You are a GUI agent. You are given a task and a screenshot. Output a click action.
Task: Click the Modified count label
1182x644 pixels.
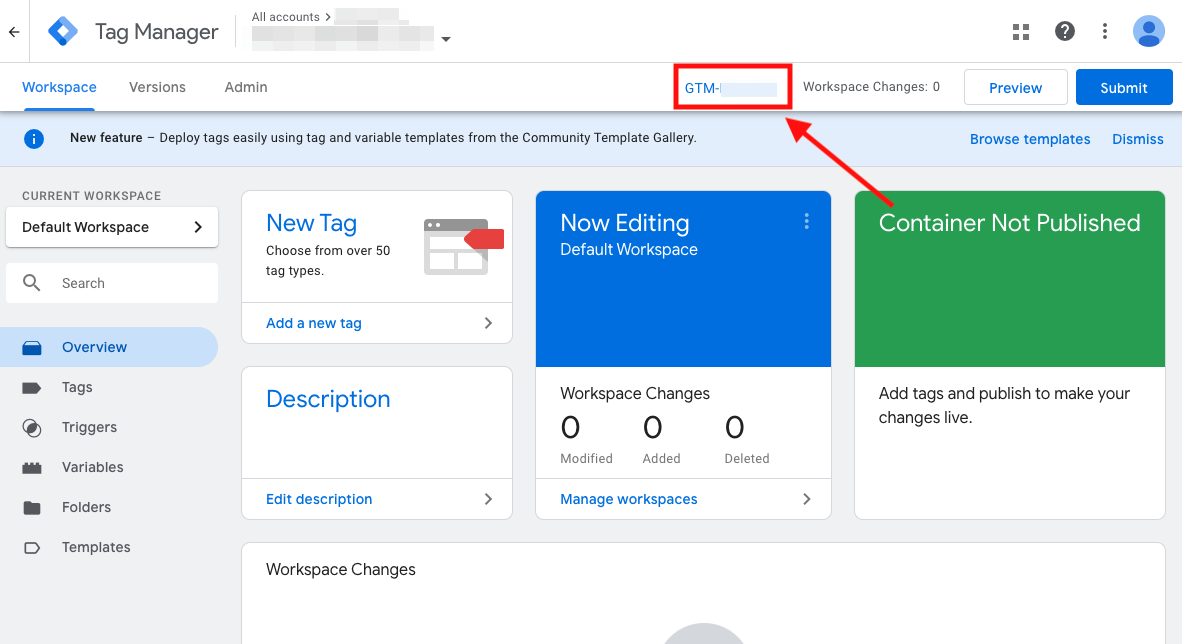coord(586,458)
